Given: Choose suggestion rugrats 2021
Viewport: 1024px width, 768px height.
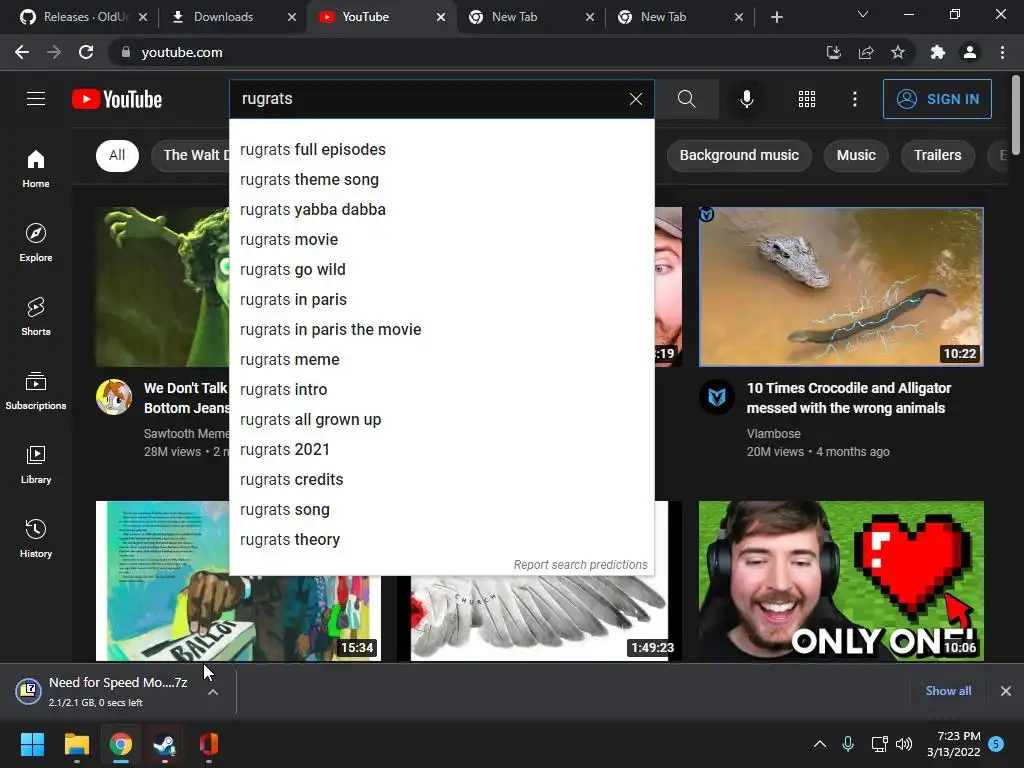Looking at the screenshot, I should [x=442, y=450].
